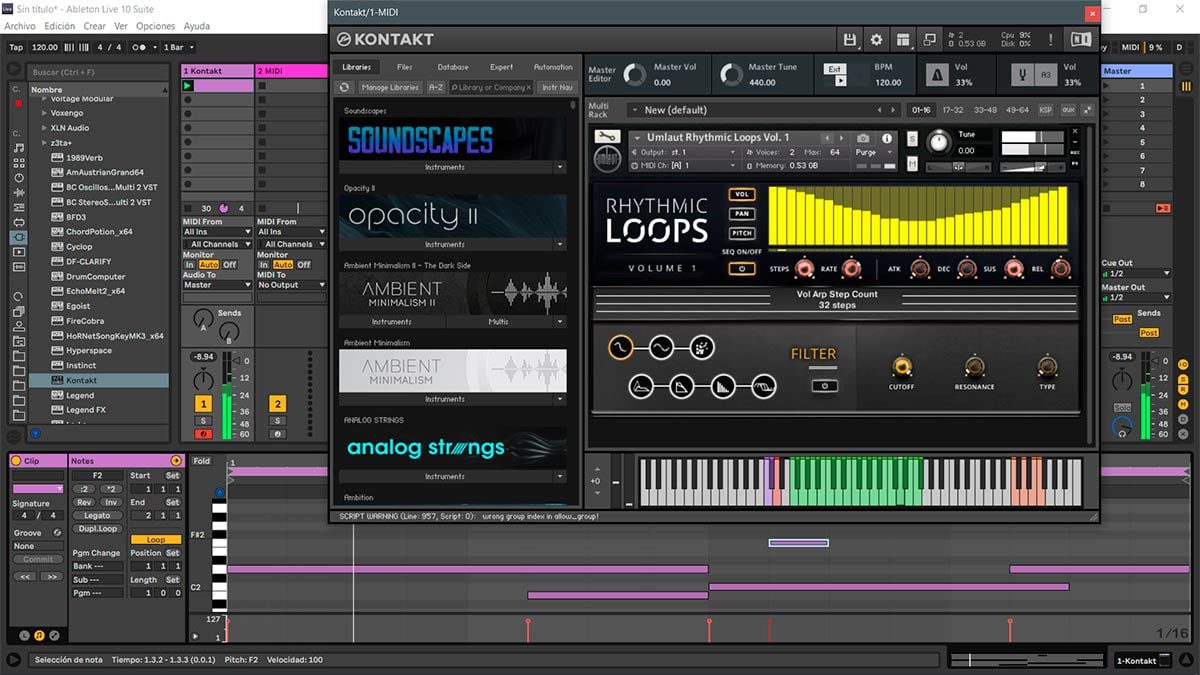Switch to Files tab in Kontakt browser

pos(404,67)
